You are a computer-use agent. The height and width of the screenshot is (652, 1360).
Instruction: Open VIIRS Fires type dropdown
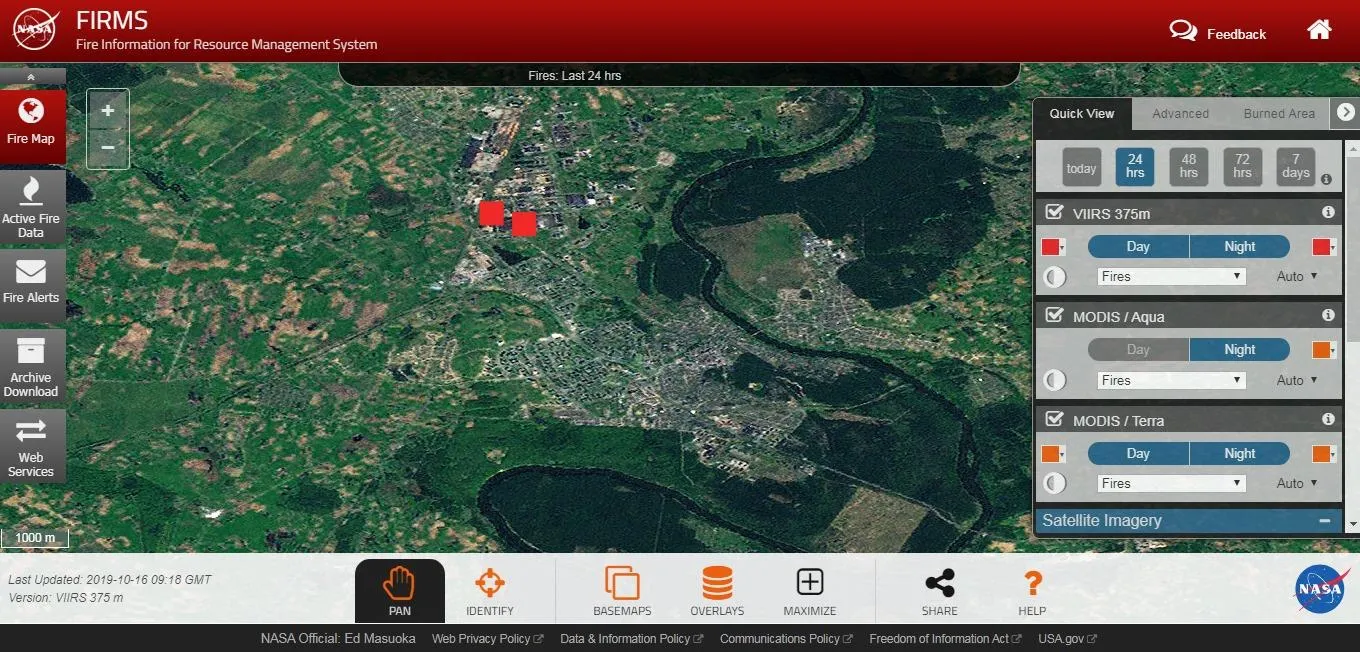(x=1170, y=276)
